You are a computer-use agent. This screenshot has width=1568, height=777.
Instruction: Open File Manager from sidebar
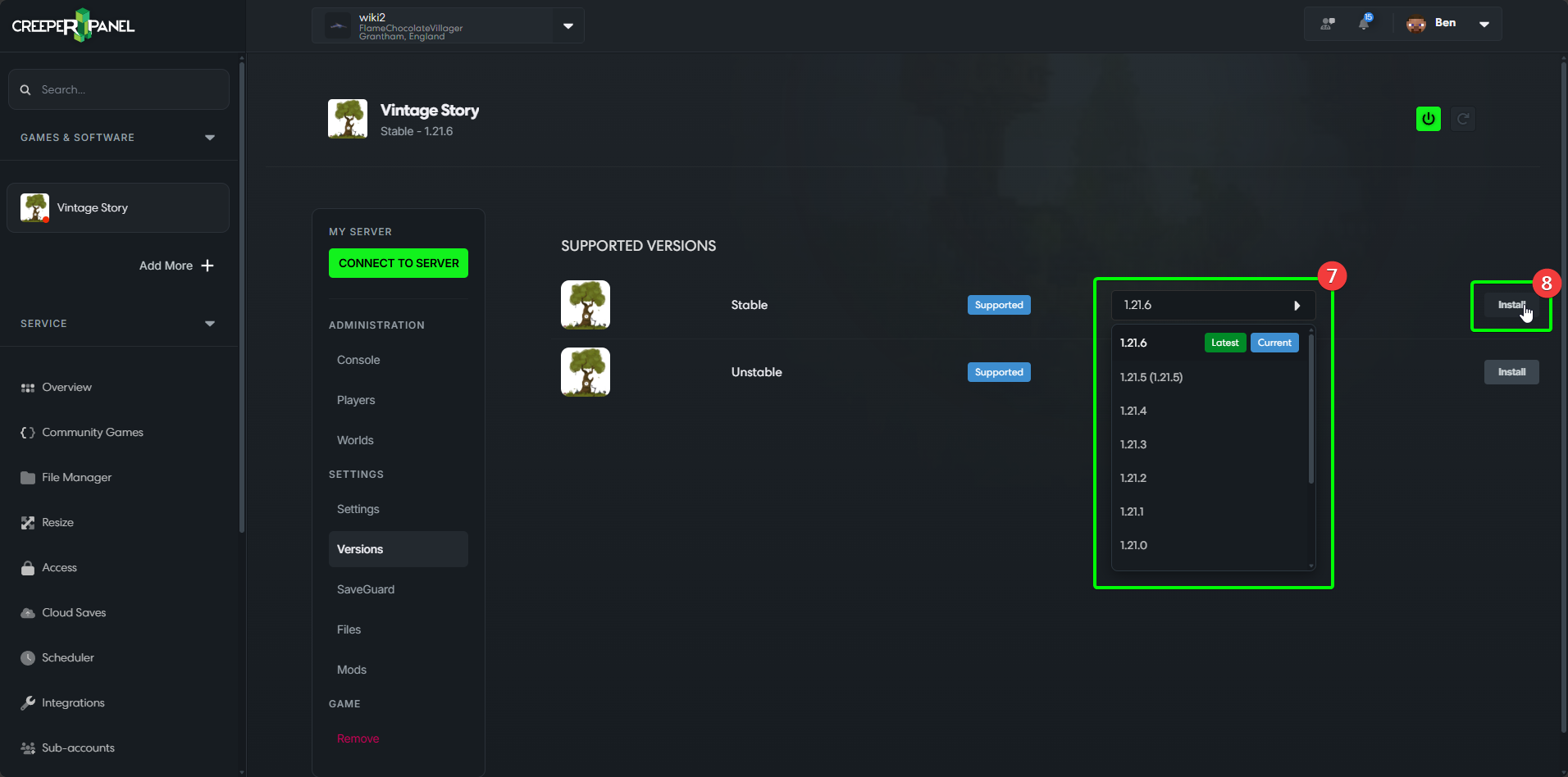(x=76, y=477)
